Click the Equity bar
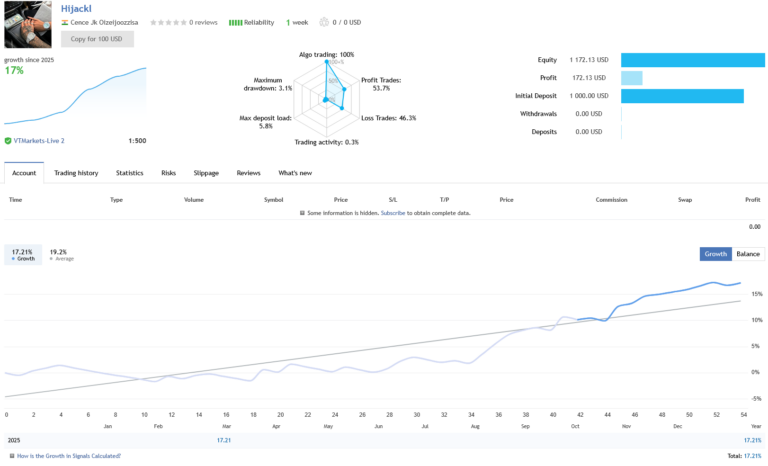The height and width of the screenshot is (466, 768). pos(693,60)
